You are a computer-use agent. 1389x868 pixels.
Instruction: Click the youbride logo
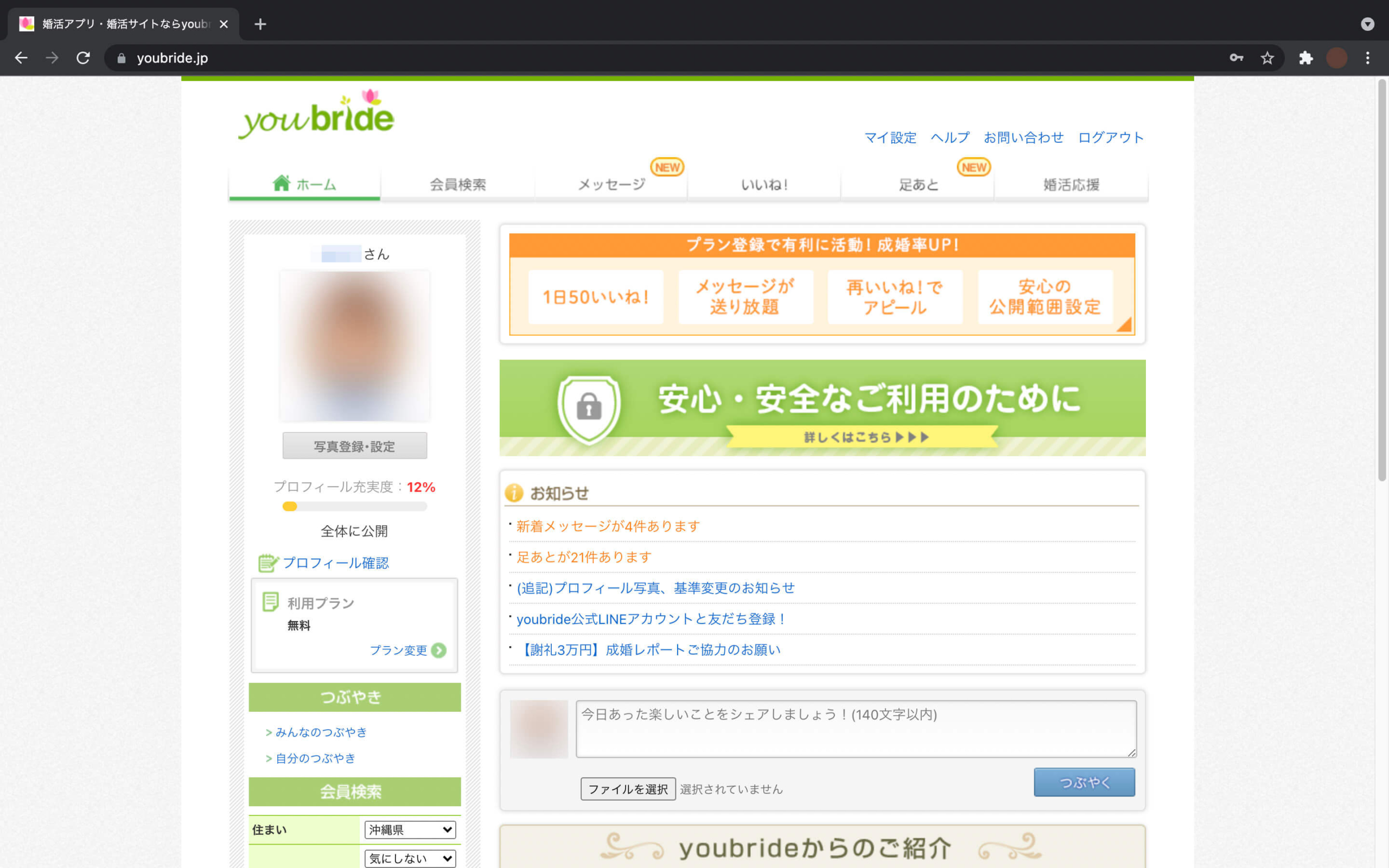point(316,114)
